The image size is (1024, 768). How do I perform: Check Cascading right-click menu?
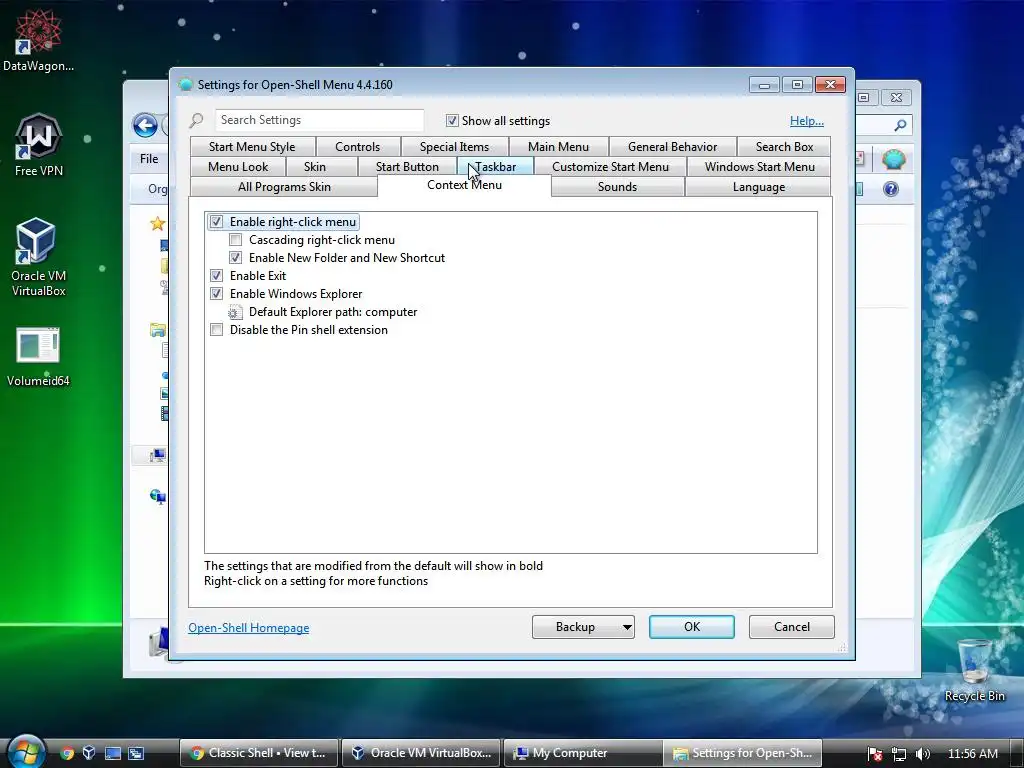tap(235, 240)
